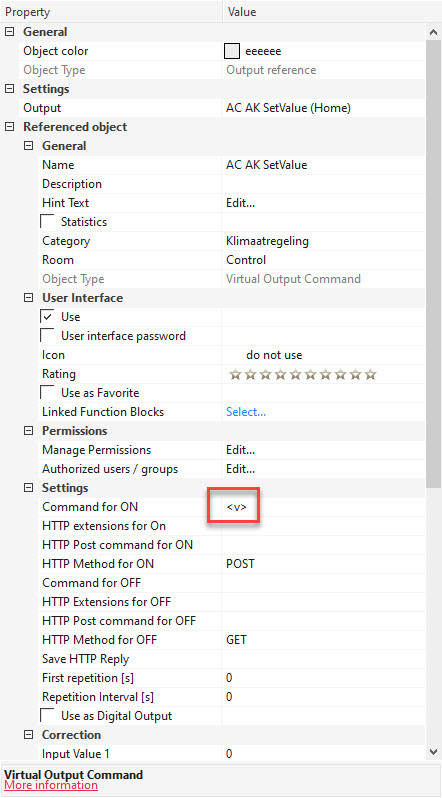Open the More information link
Screen dimensions: 442x798
click(x=50, y=785)
